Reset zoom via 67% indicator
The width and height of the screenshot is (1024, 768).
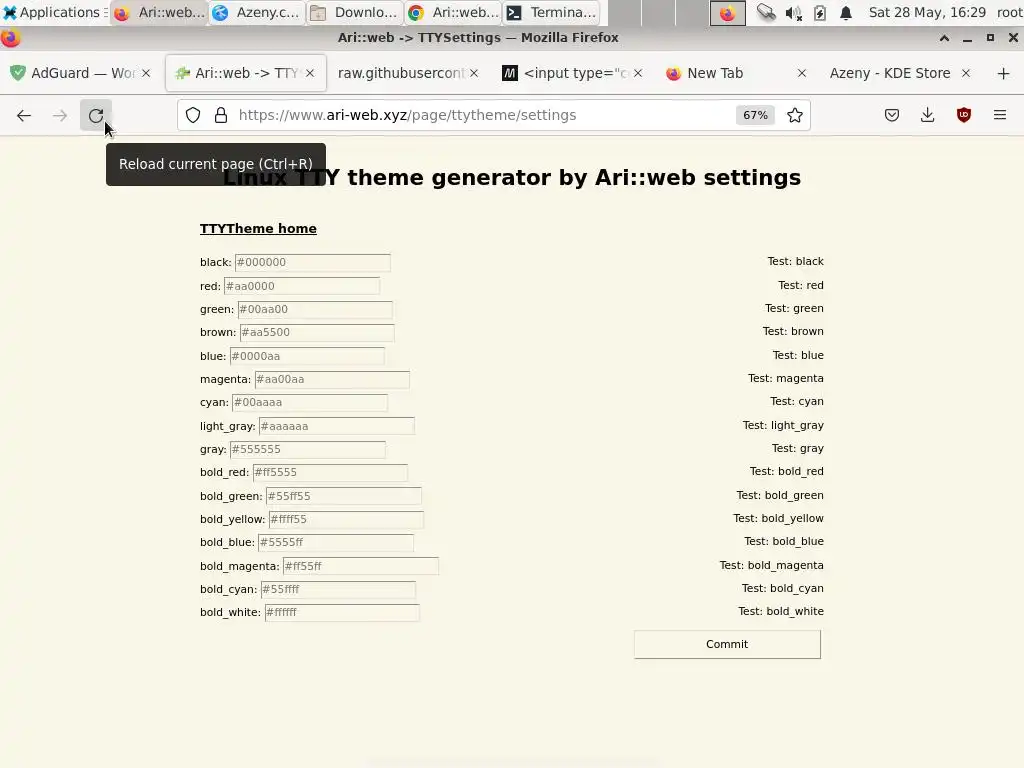pos(756,116)
